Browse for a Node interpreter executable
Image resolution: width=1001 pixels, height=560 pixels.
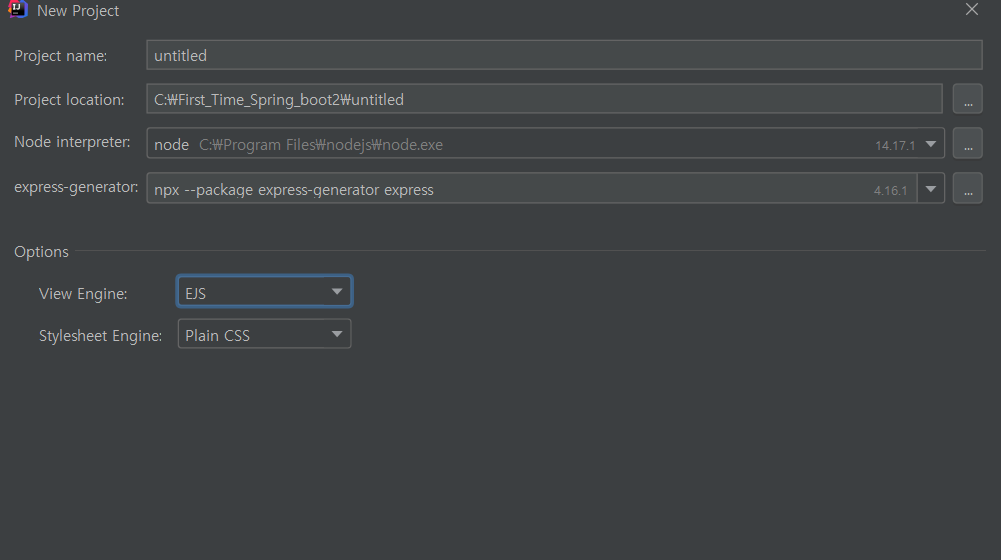(x=967, y=144)
